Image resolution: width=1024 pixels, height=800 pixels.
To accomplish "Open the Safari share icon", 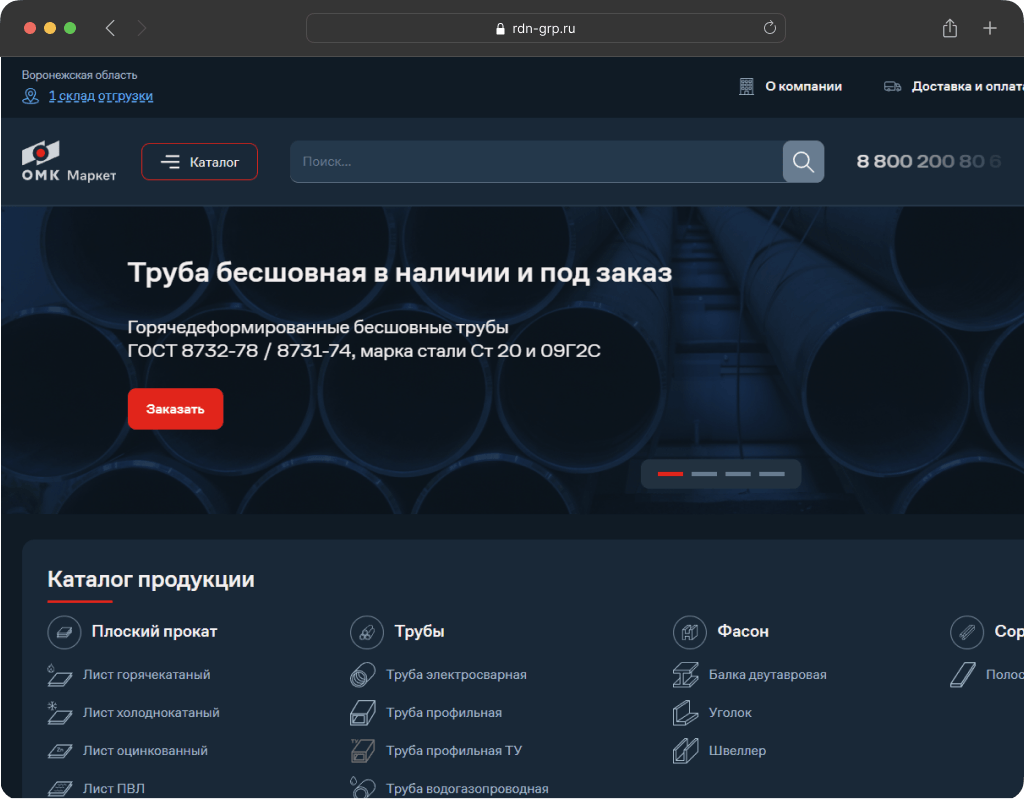I will [x=950, y=28].
